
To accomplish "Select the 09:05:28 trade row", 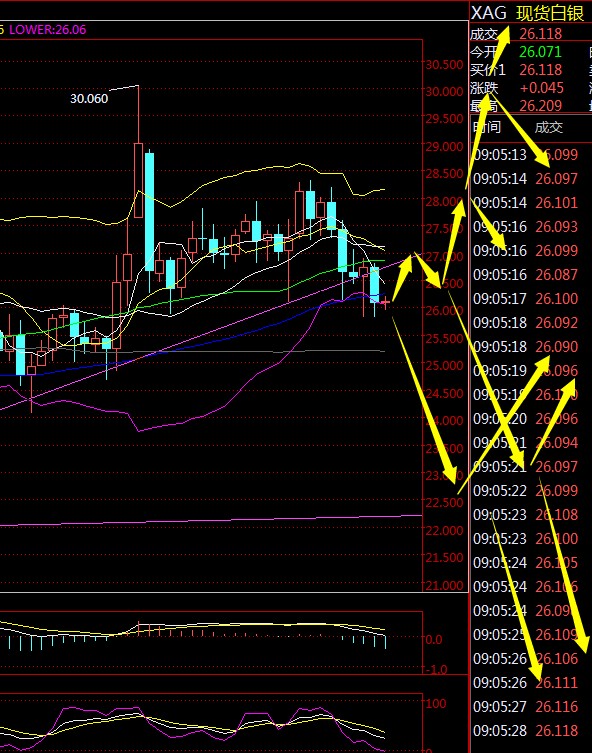I will pos(525,730).
